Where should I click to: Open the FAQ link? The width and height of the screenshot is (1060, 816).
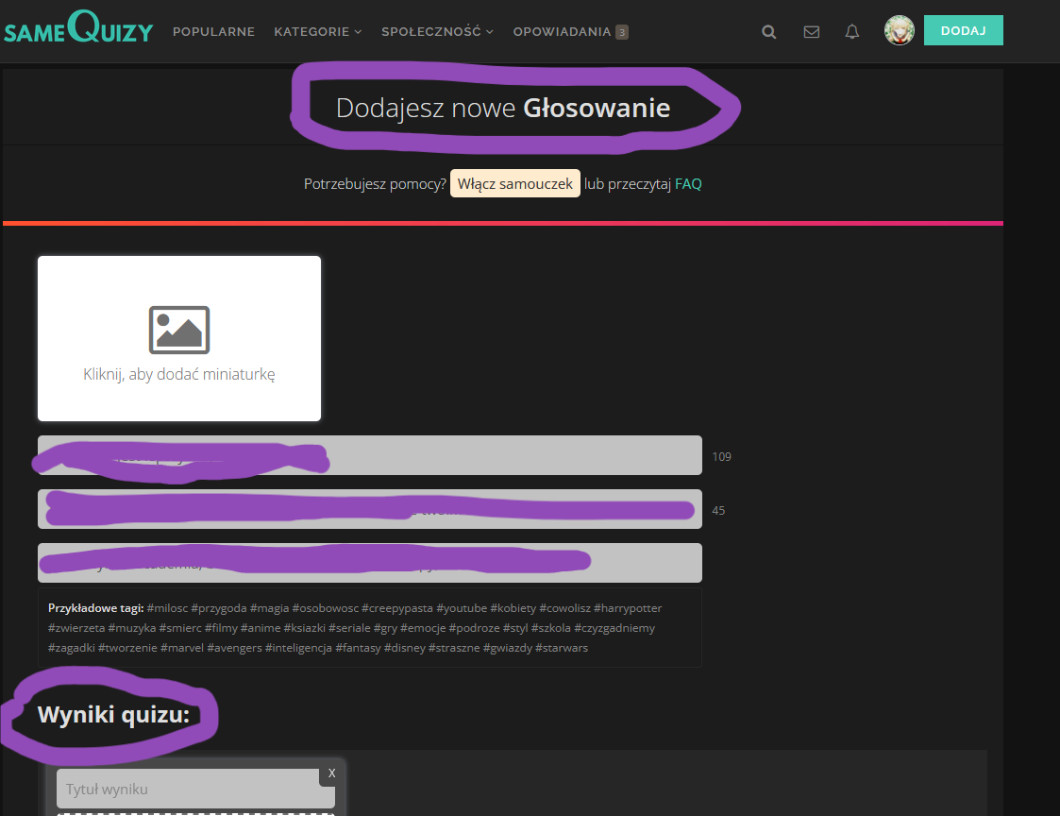click(688, 184)
